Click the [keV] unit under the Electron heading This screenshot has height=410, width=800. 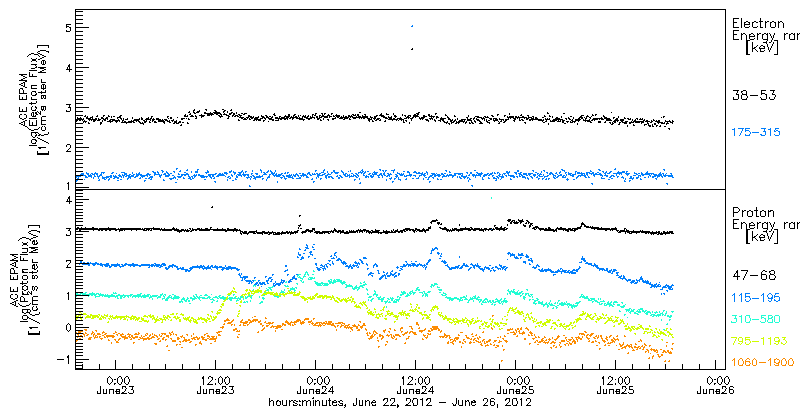(760, 49)
